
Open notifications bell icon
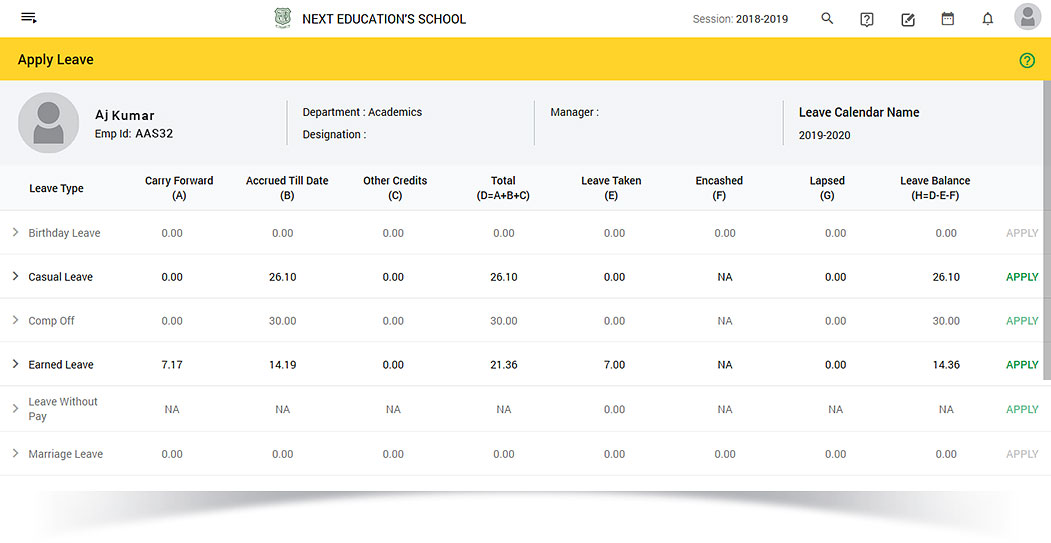[x=988, y=18]
